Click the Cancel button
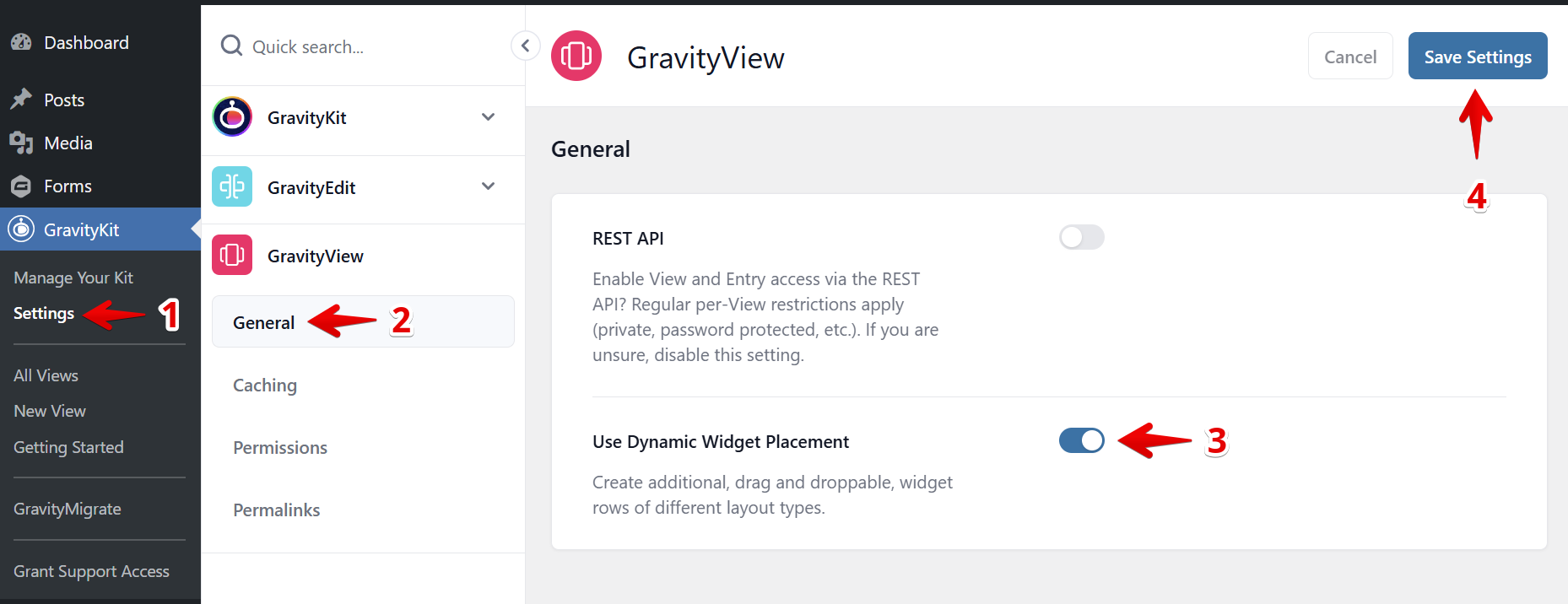This screenshot has width=1568, height=604. pyautogui.click(x=1349, y=57)
